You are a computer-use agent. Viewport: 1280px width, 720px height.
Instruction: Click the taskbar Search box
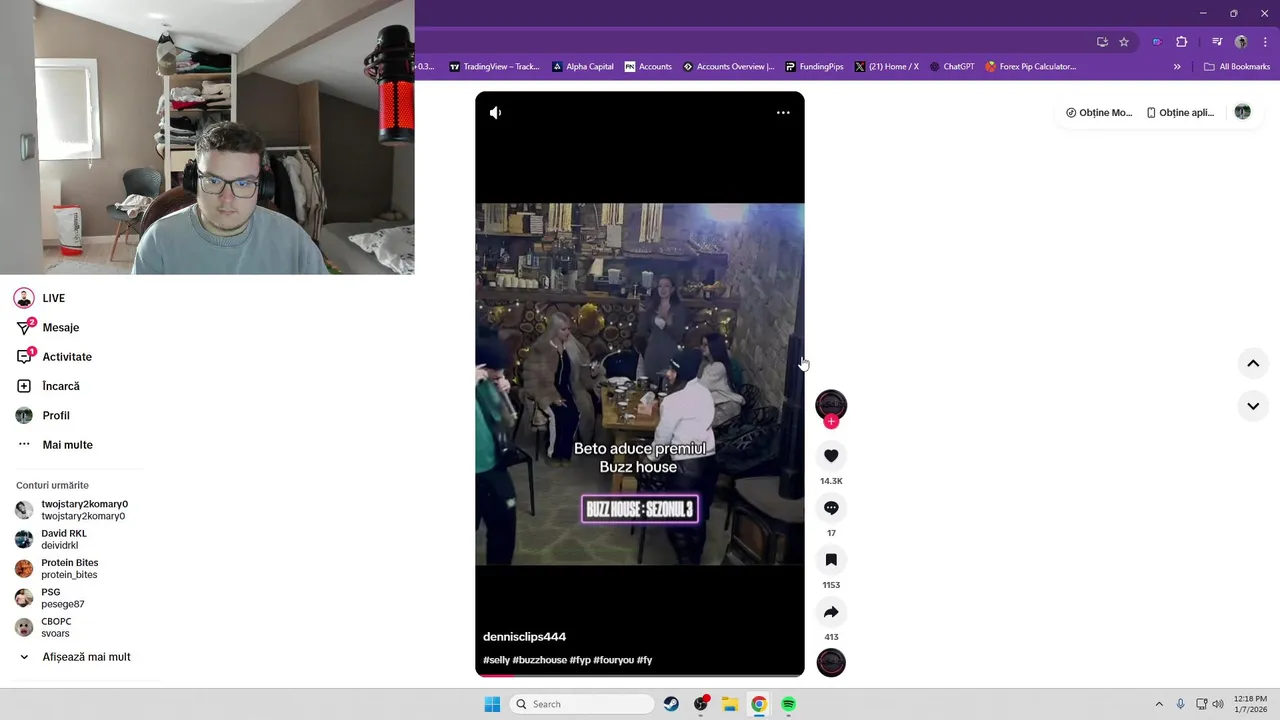click(x=582, y=704)
